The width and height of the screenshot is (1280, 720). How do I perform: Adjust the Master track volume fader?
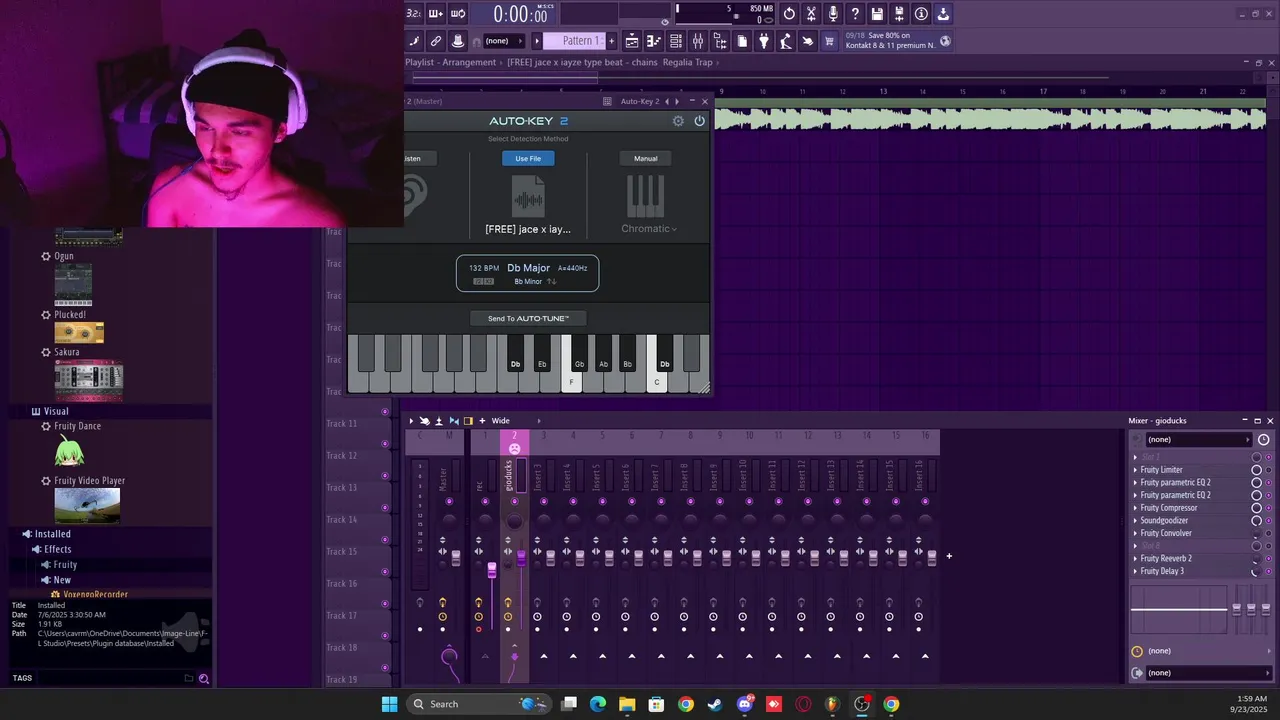point(456,557)
